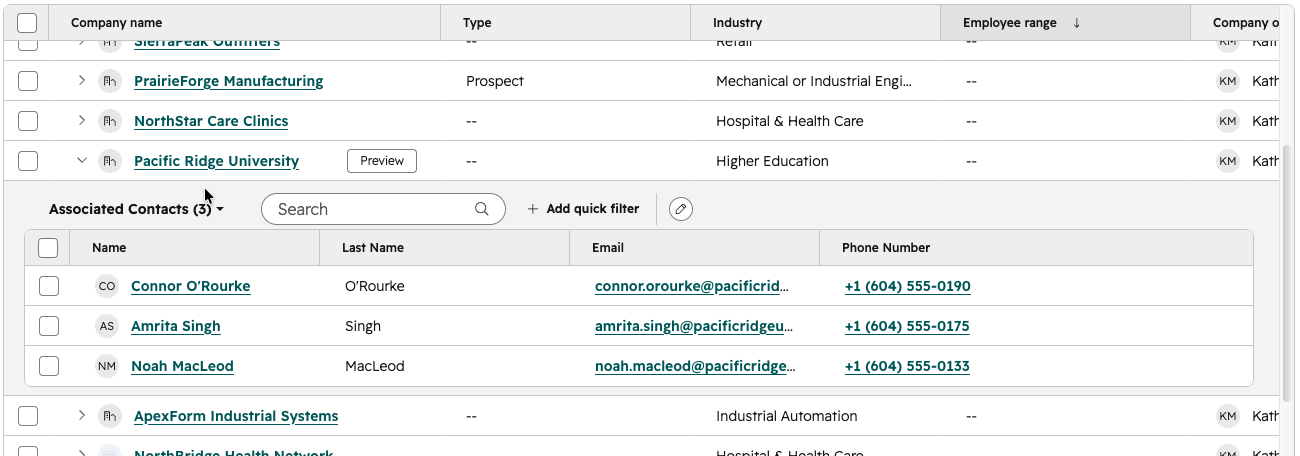Call phone number +1 (604) 555-0133
This screenshot has width=1300, height=456.
coord(907,366)
